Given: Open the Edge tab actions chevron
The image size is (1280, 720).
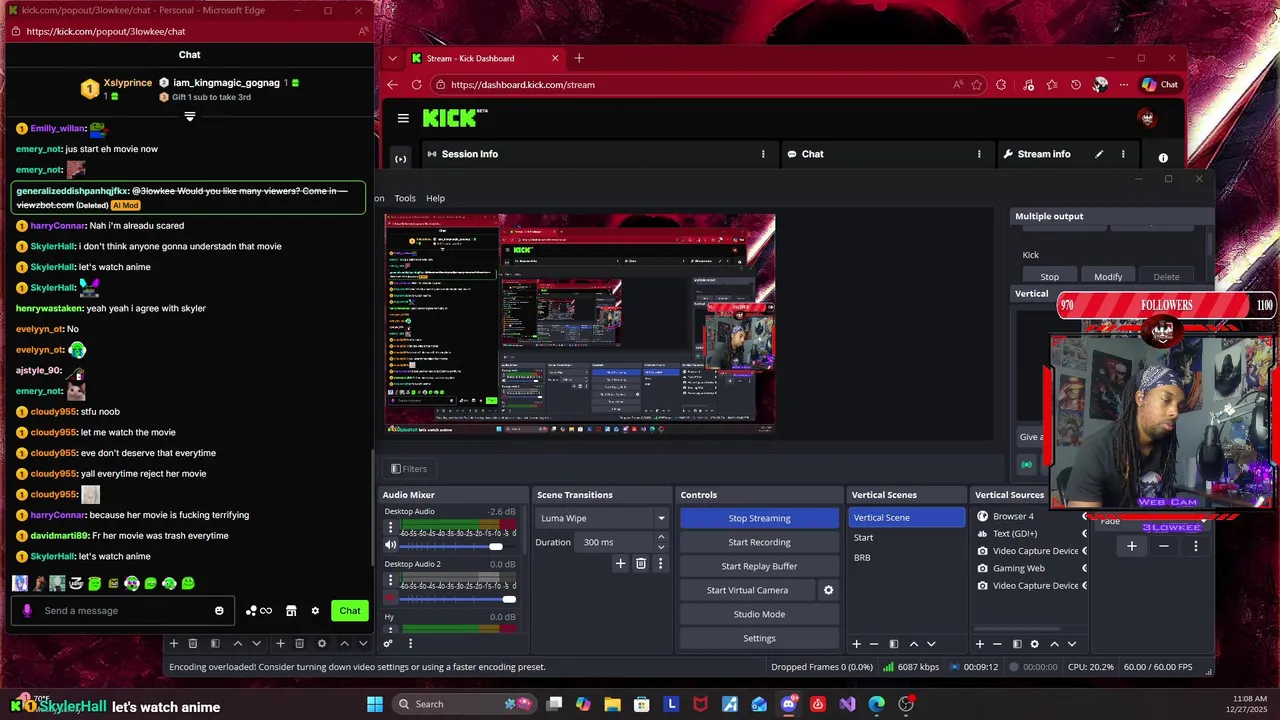Looking at the screenshot, I should click(393, 58).
